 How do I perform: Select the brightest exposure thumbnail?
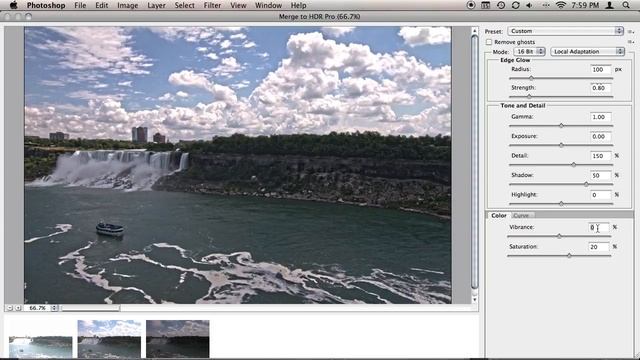point(40,339)
